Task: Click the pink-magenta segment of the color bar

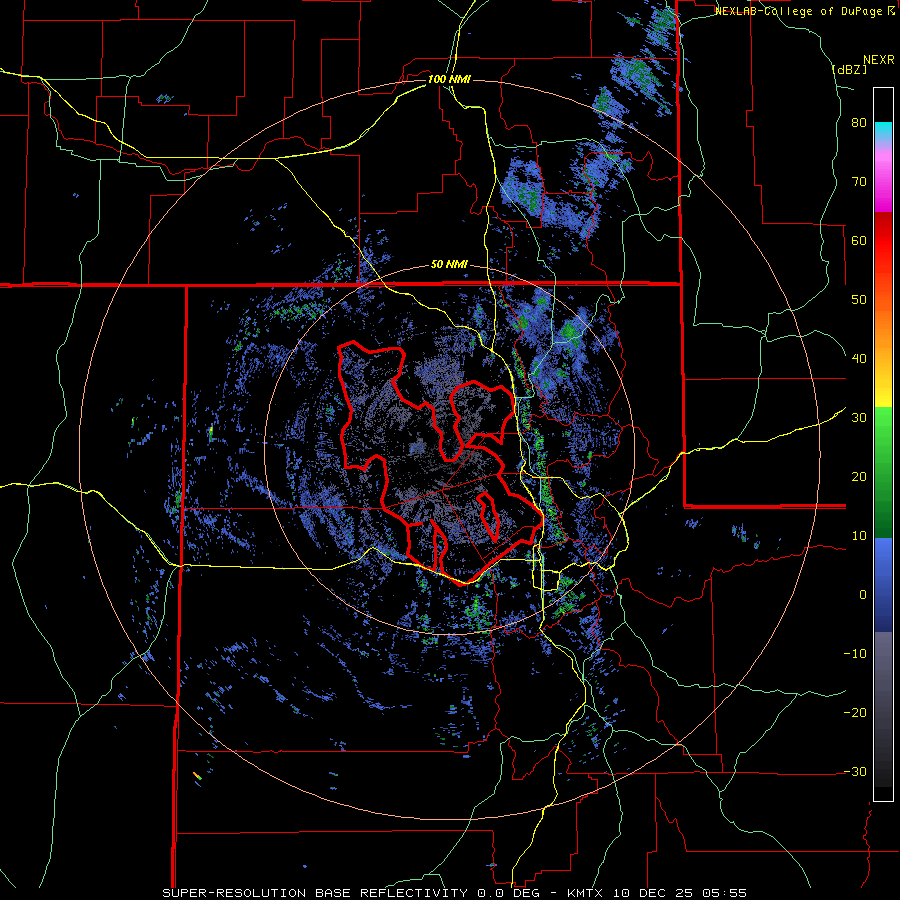Action: [883, 178]
